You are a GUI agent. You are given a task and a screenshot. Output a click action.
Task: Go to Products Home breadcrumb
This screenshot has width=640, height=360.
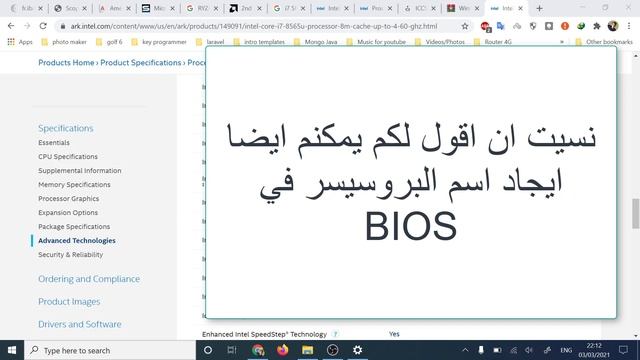coord(66,62)
